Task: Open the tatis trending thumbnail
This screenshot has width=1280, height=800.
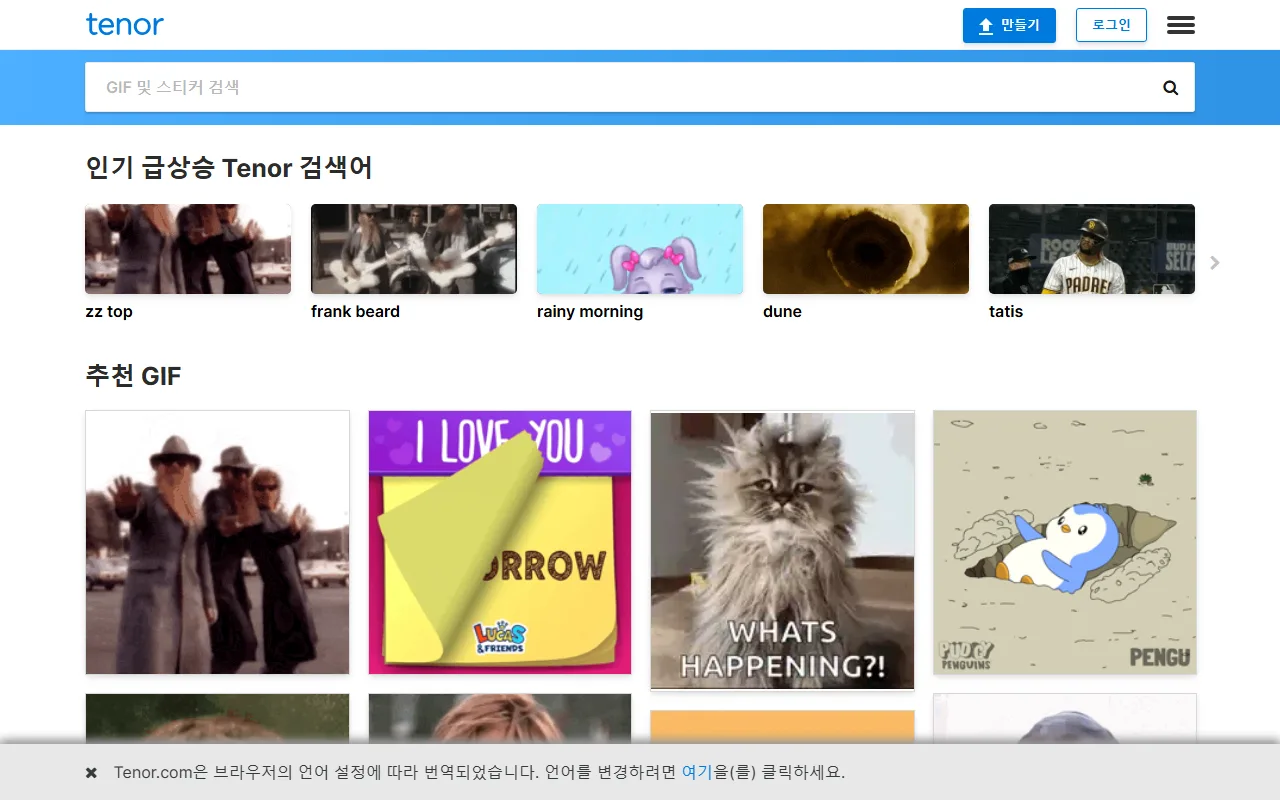Action: pos(1092,249)
